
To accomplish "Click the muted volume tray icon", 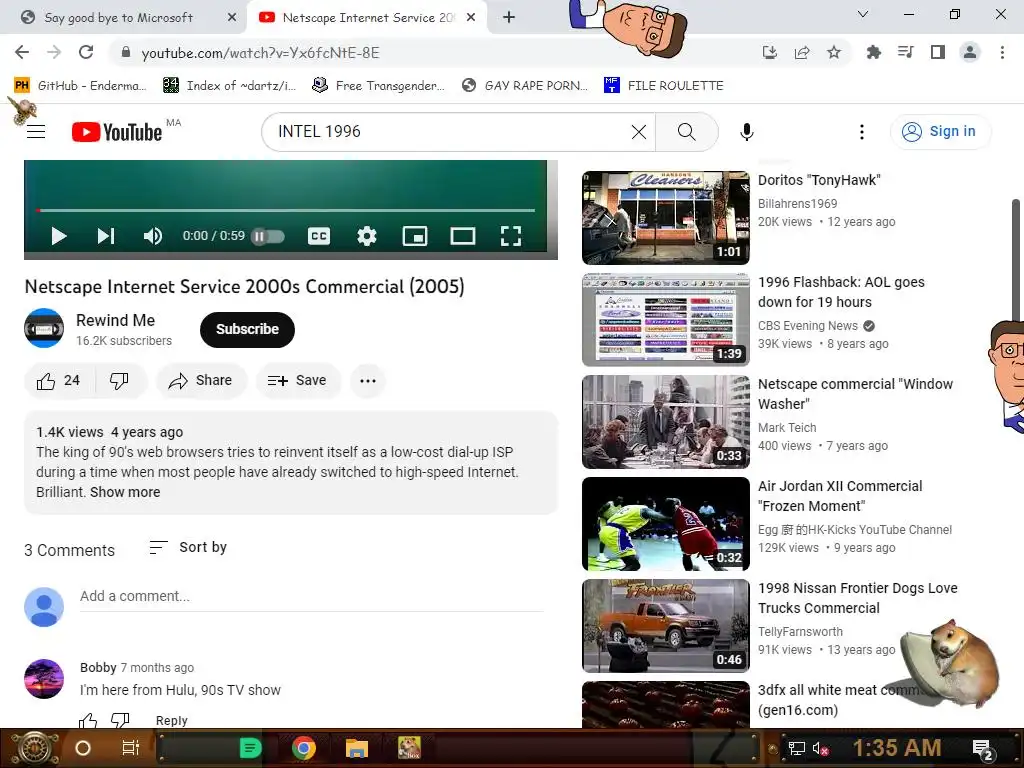I will (820, 748).
